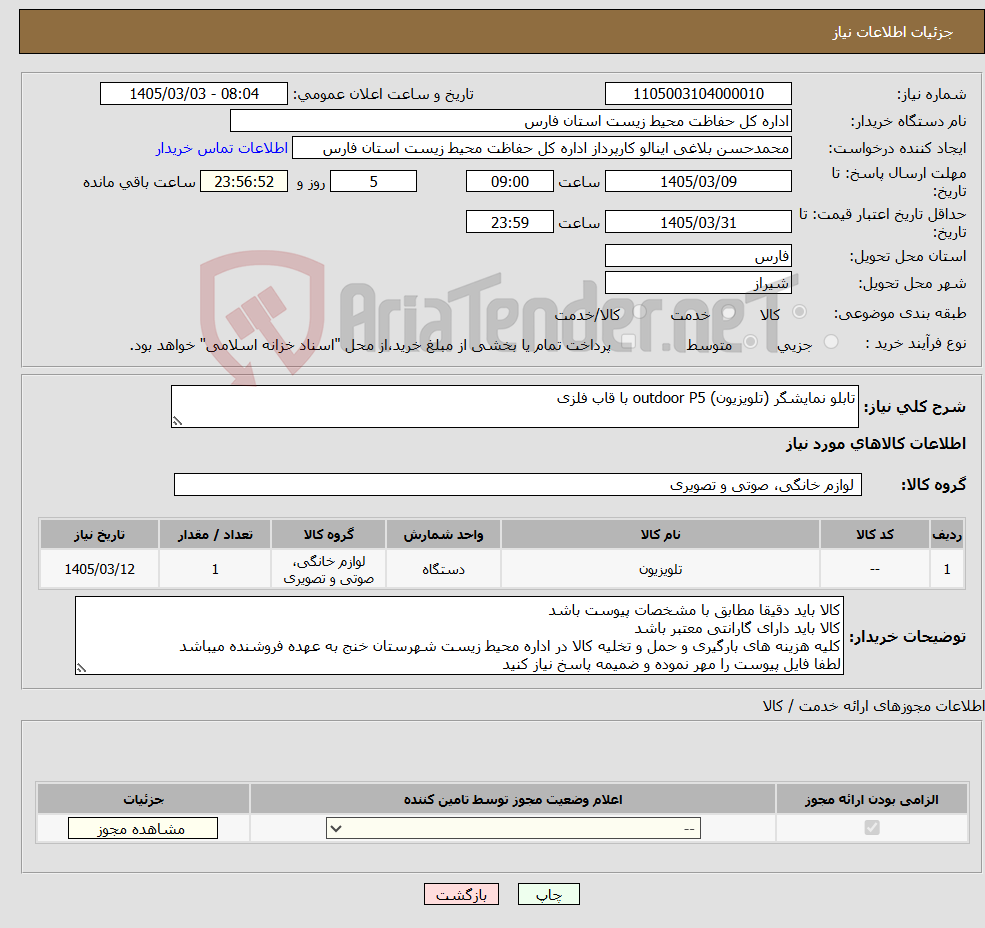985x928 pixels.
Task: Click the تلویزیون item name cell
Action: coord(660,569)
